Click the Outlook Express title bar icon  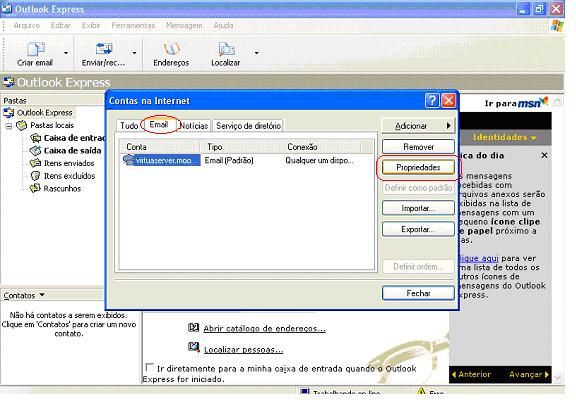coord(6,9)
